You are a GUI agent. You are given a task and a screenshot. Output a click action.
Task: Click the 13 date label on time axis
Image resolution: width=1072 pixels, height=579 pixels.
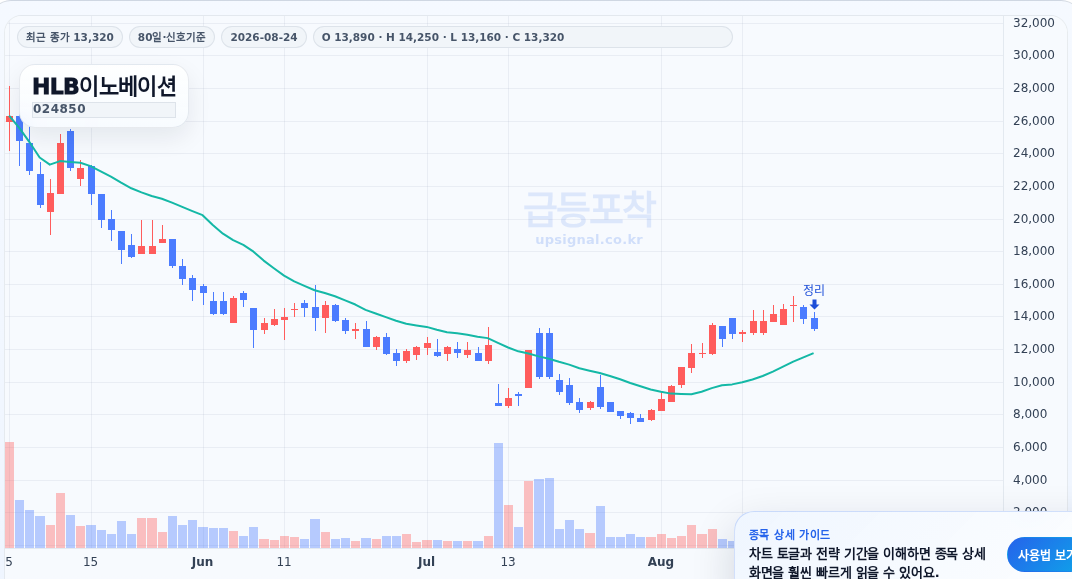click(x=508, y=562)
